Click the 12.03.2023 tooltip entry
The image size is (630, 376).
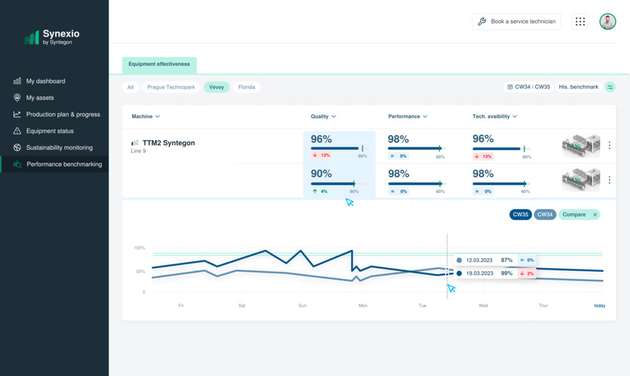tap(495, 260)
